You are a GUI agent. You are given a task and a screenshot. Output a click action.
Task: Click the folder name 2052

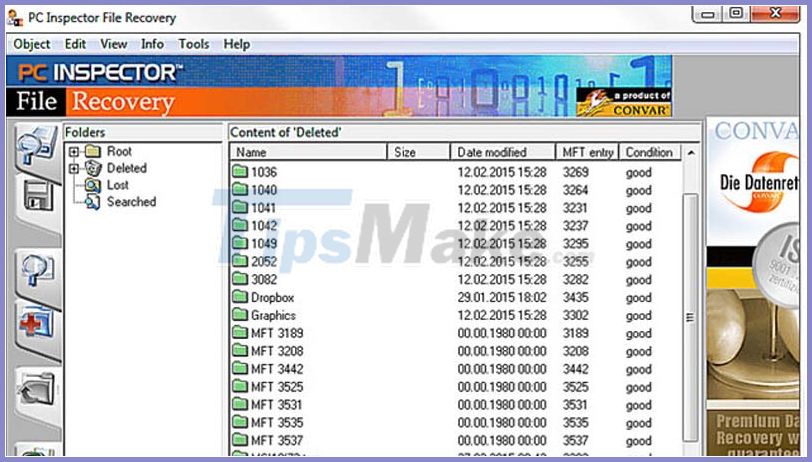point(264,262)
